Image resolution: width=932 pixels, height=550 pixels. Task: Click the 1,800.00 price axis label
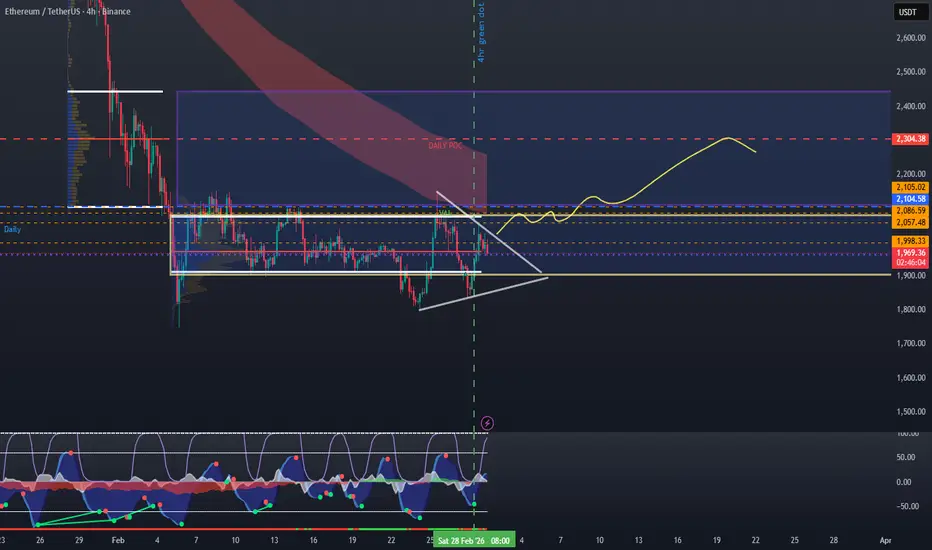[x=911, y=309]
